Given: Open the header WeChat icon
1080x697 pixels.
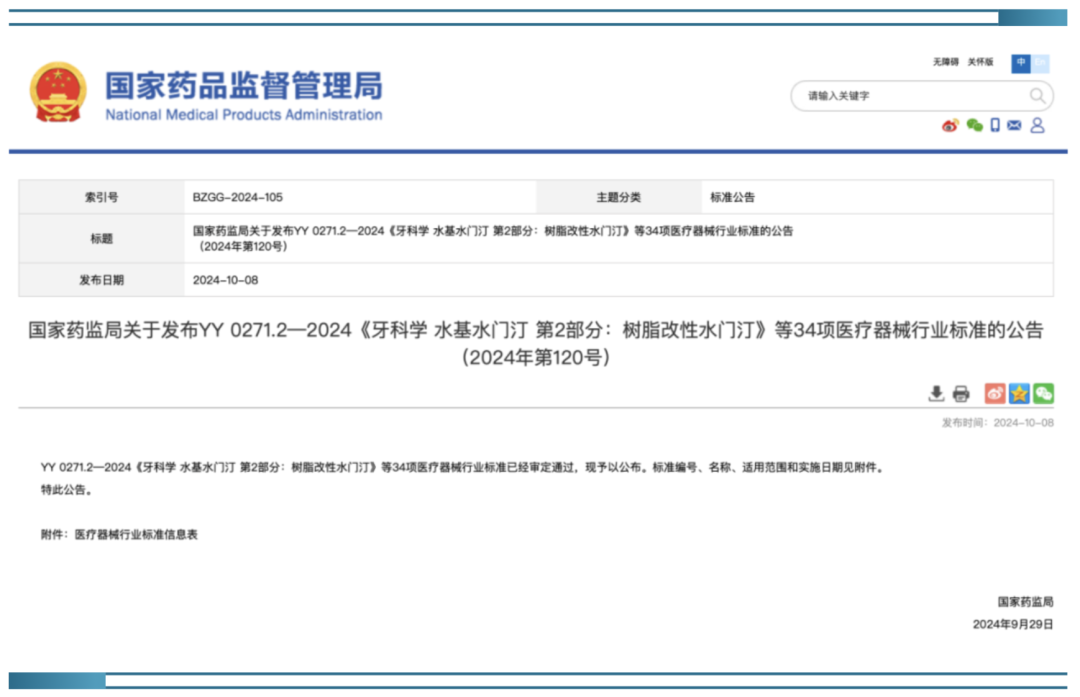Looking at the screenshot, I should [x=974, y=125].
